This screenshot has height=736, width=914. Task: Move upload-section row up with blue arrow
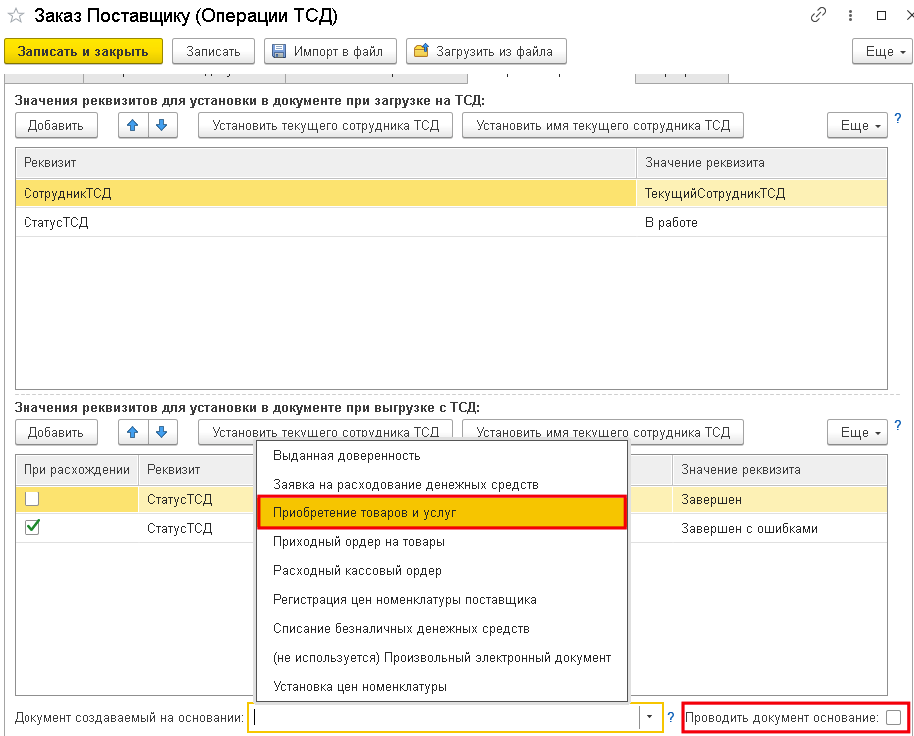pyautogui.click(x=133, y=125)
